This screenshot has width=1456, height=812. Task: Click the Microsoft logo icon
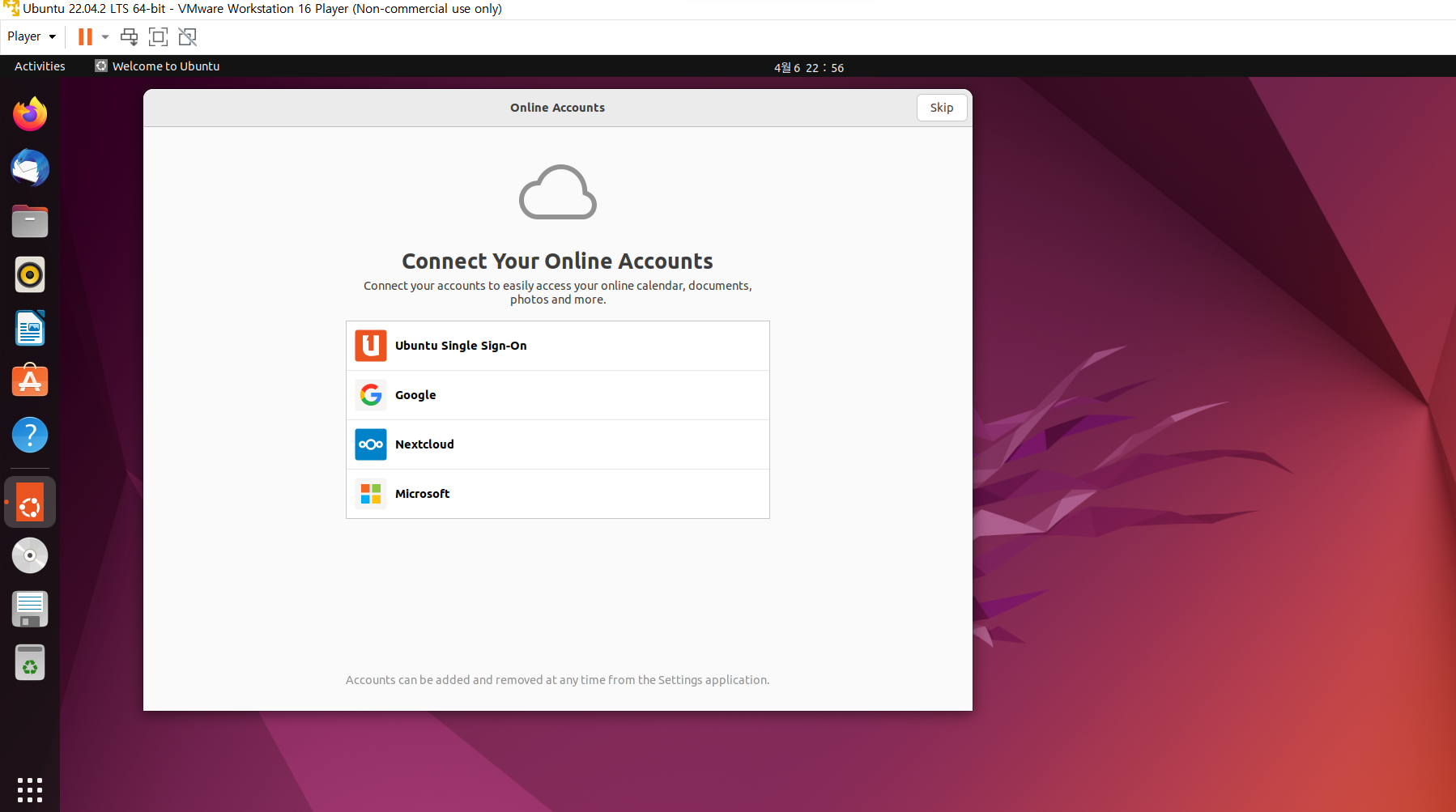click(x=371, y=494)
